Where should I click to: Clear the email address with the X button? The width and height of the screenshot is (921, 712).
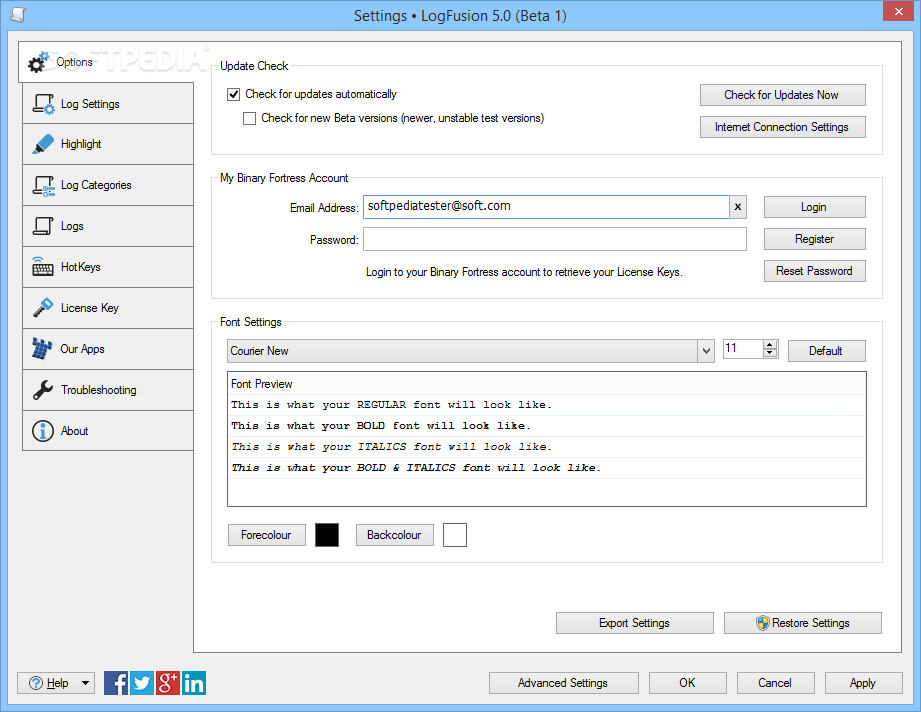point(738,207)
